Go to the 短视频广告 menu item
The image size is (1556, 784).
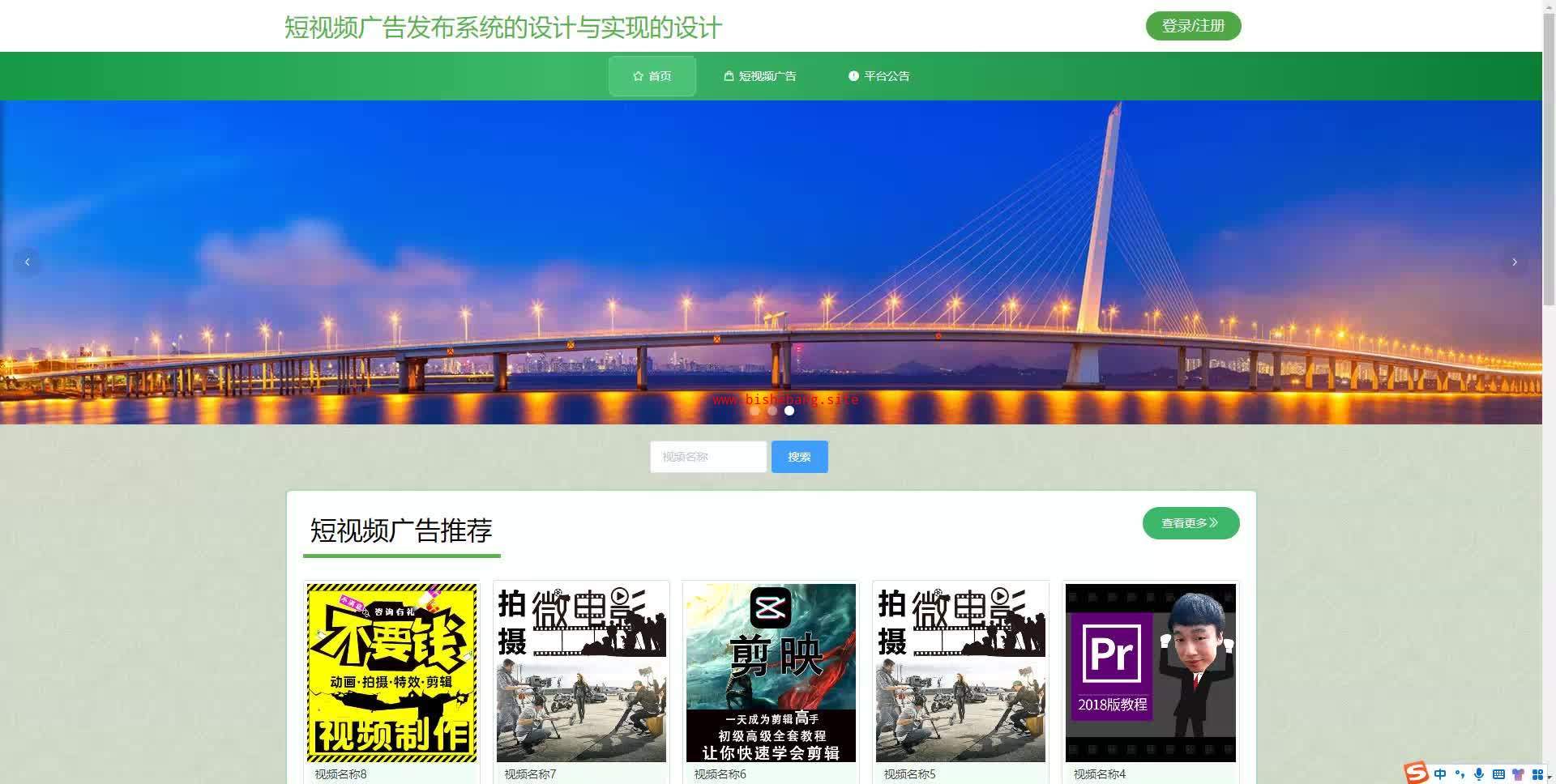[760, 76]
